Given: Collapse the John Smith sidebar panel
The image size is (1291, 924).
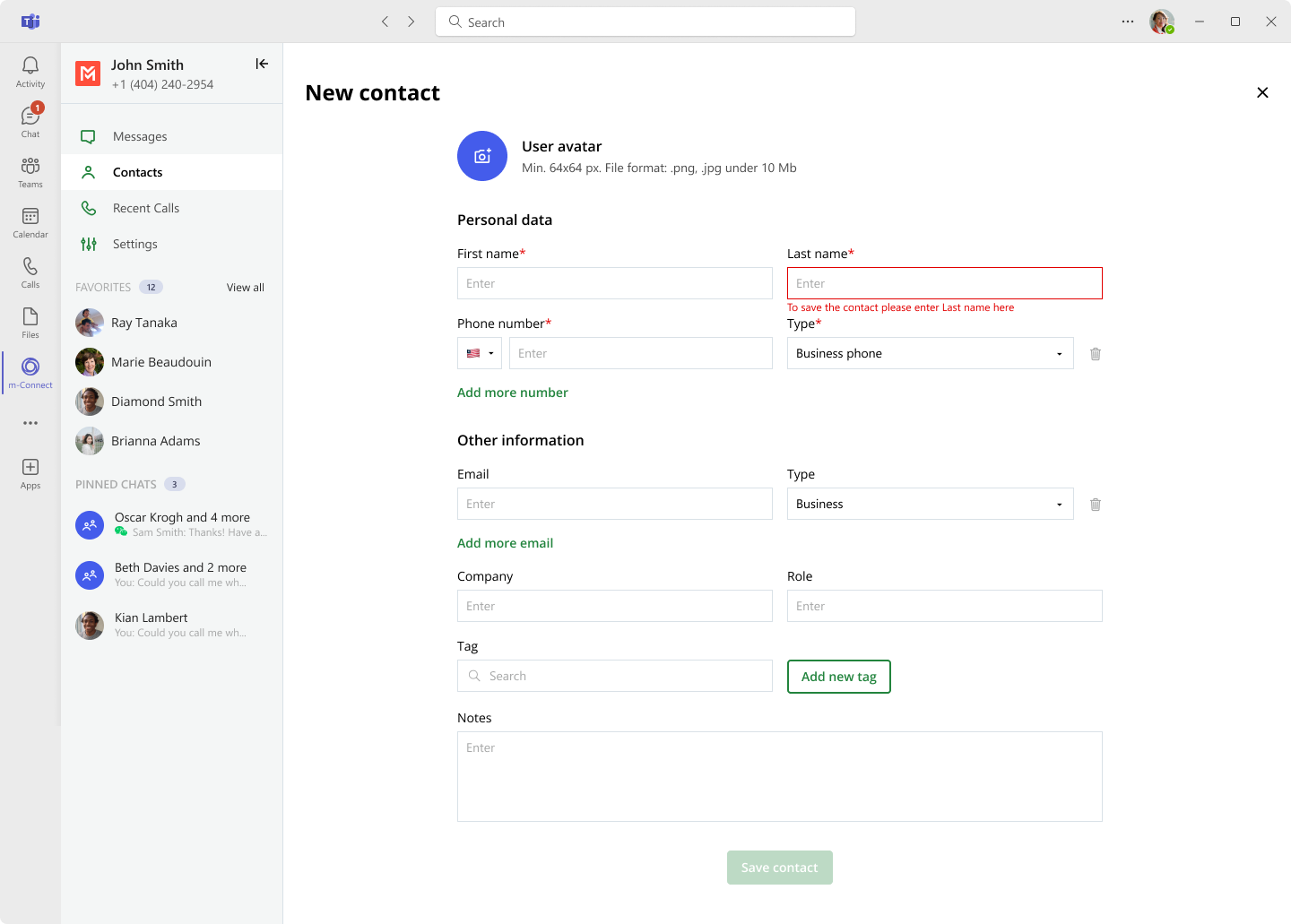Looking at the screenshot, I should [x=261, y=64].
